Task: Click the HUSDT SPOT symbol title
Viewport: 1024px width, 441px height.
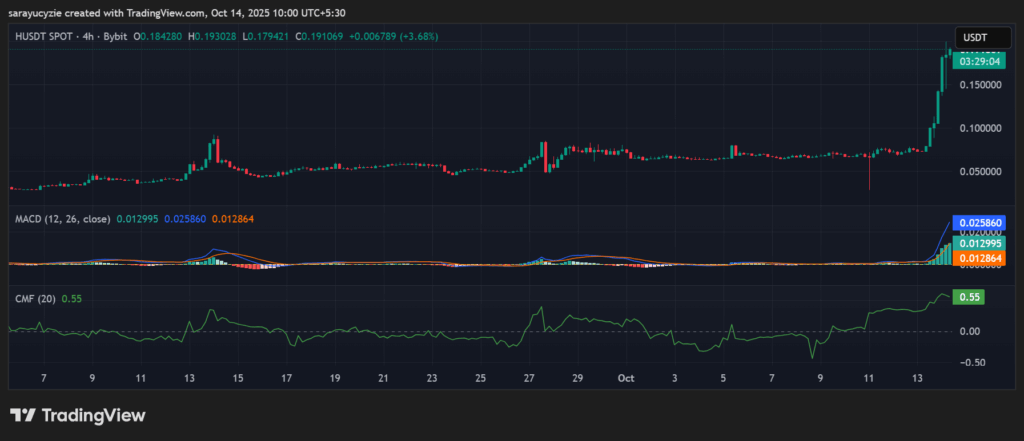Action: (x=45, y=36)
